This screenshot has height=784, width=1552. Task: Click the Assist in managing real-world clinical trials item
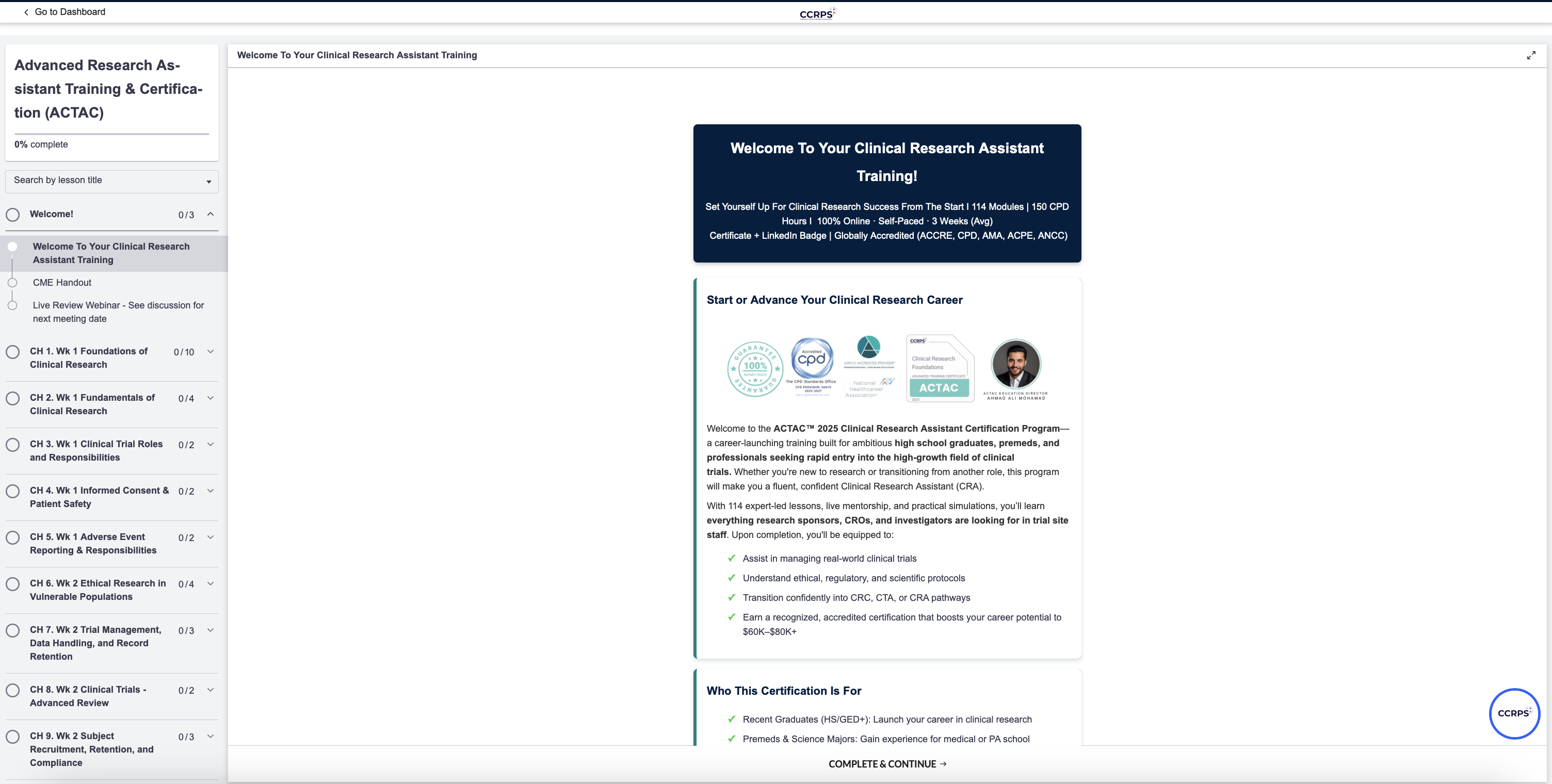click(830, 559)
